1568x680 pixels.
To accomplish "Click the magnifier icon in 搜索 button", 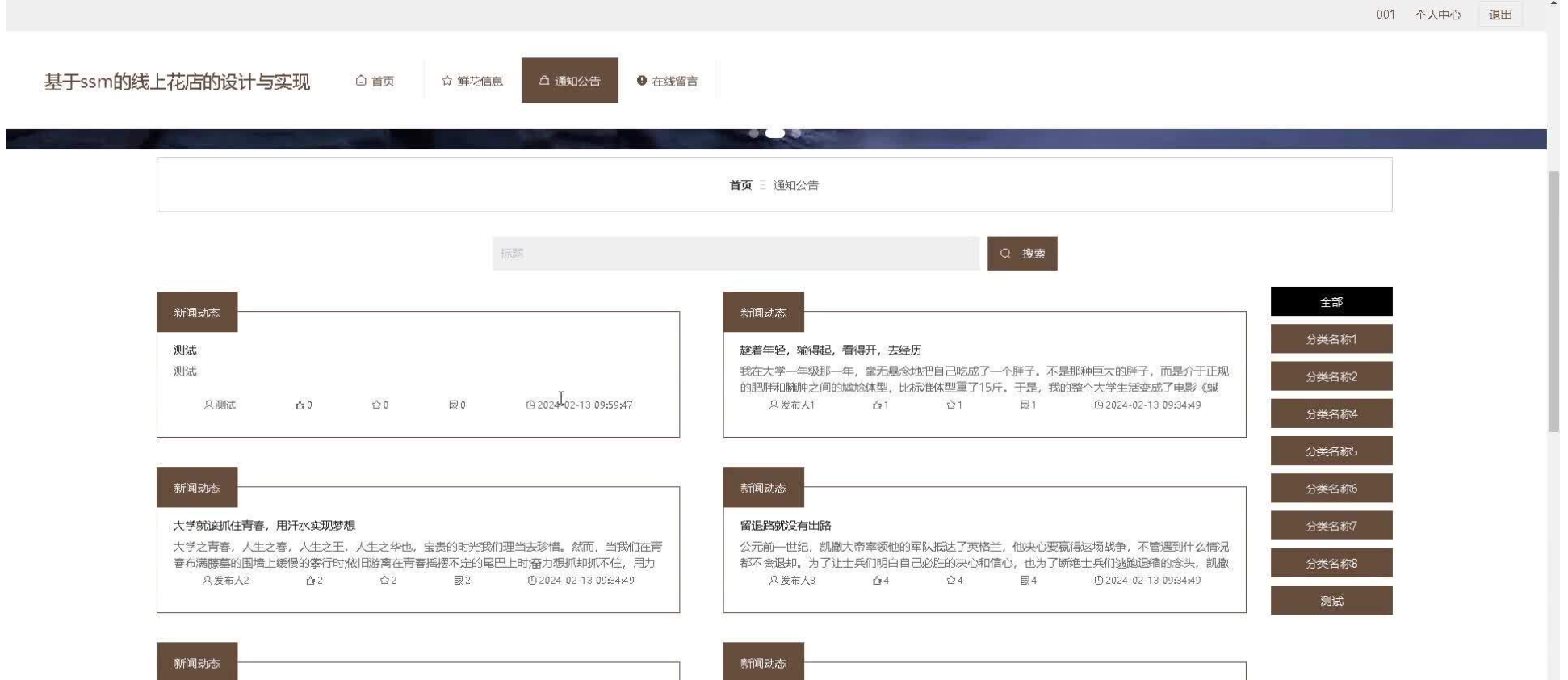I will [1005, 254].
